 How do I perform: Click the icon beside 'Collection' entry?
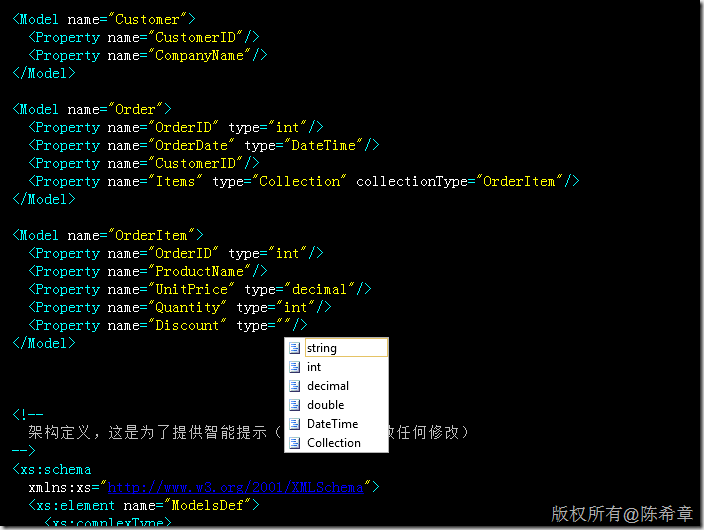[295, 443]
